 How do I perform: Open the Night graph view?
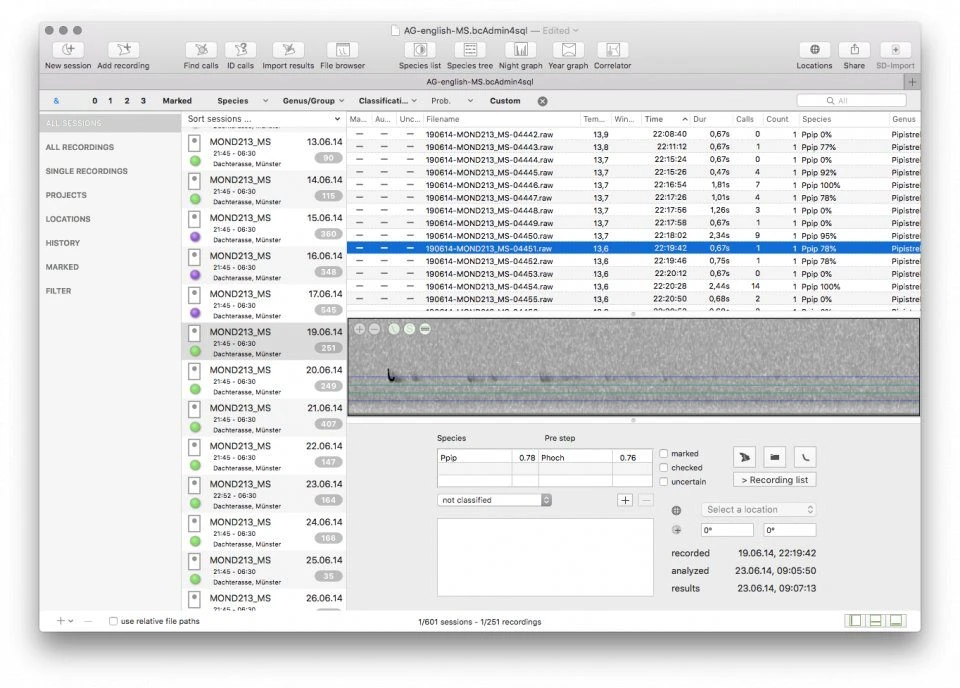point(520,50)
